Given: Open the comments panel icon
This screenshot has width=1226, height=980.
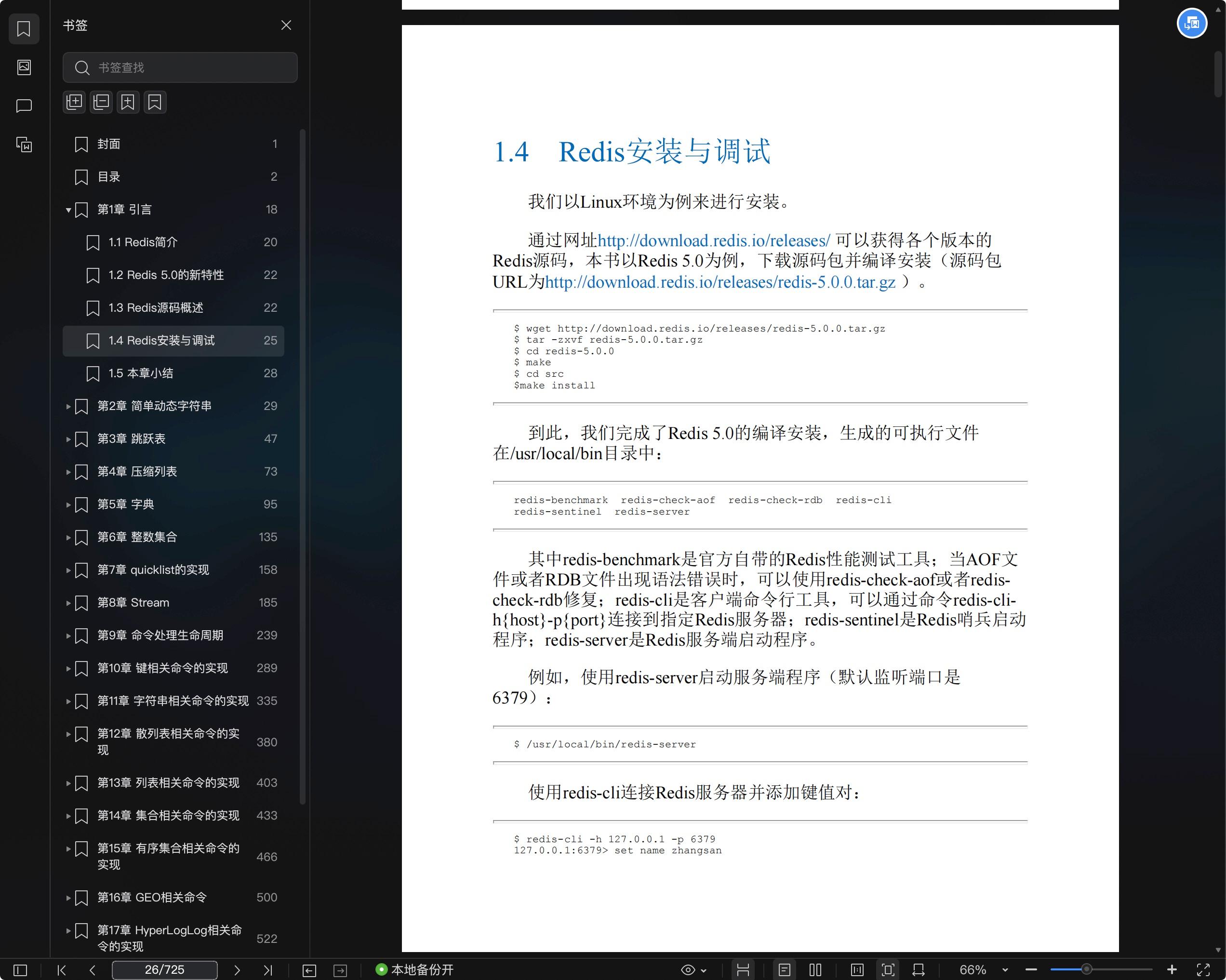Looking at the screenshot, I should (24, 106).
